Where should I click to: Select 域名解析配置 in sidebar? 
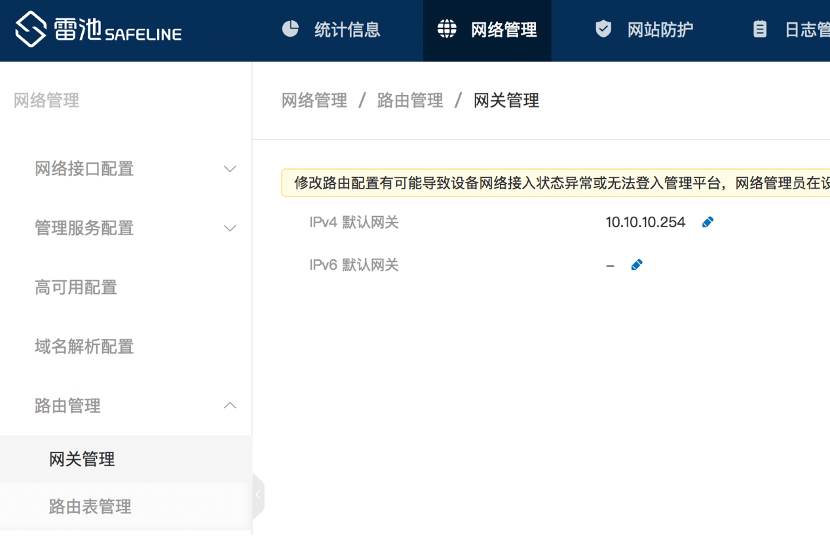tap(84, 347)
